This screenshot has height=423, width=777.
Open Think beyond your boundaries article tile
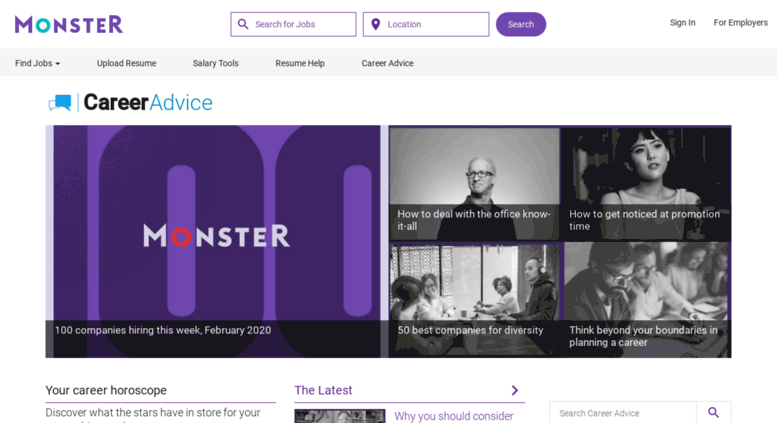(x=646, y=299)
